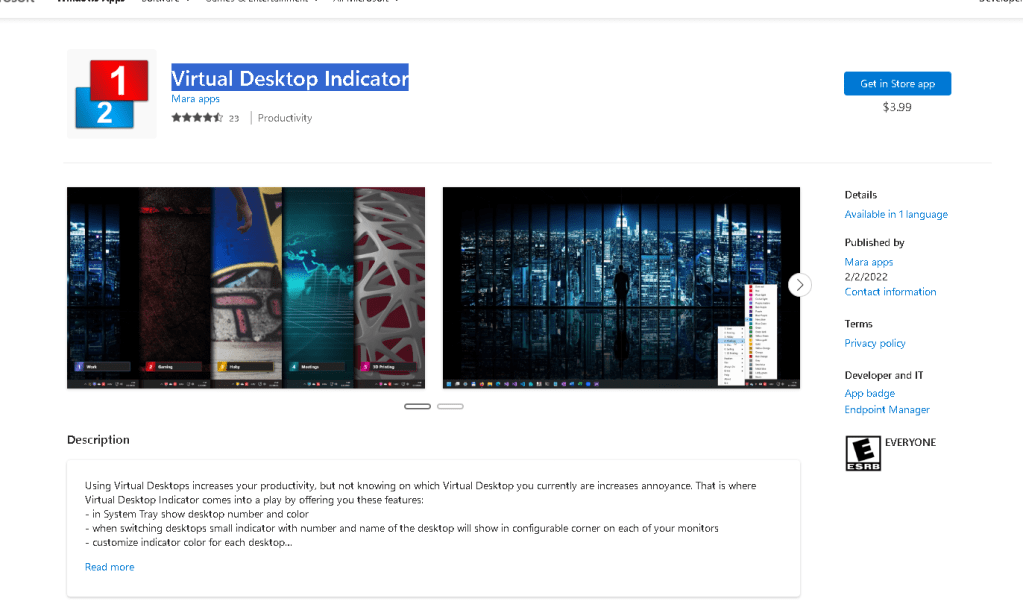Click the Developer and IT heading
The height and width of the screenshot is (613, 1023).
883,376
